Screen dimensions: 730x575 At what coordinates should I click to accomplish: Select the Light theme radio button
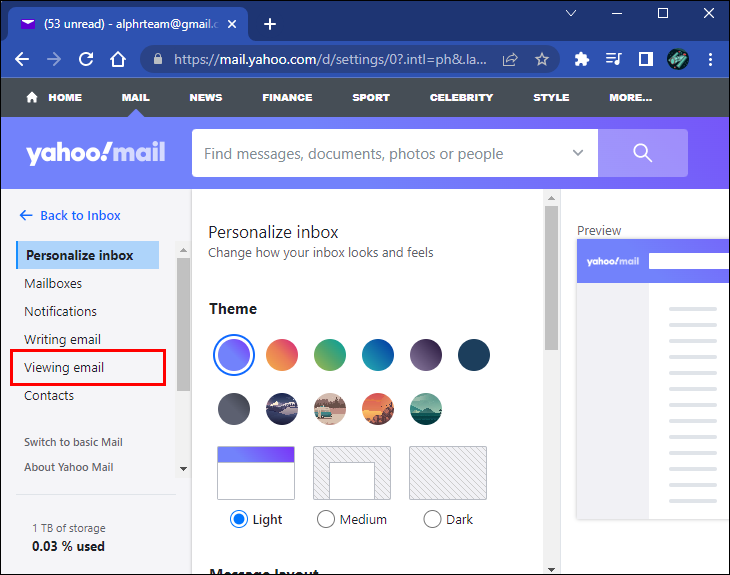(239, 519)
